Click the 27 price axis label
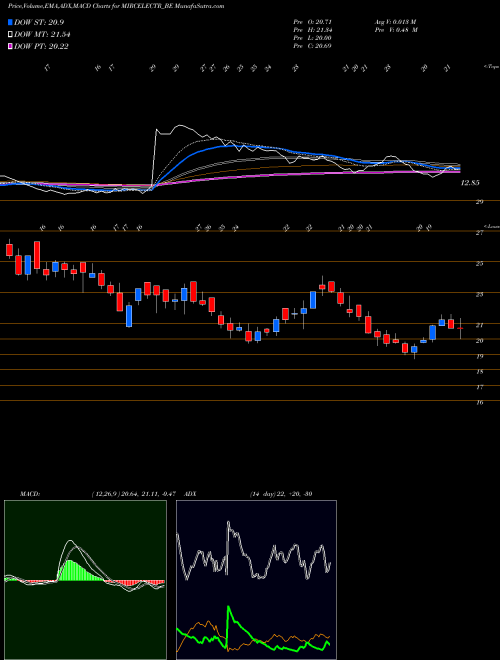 point(479,232)
